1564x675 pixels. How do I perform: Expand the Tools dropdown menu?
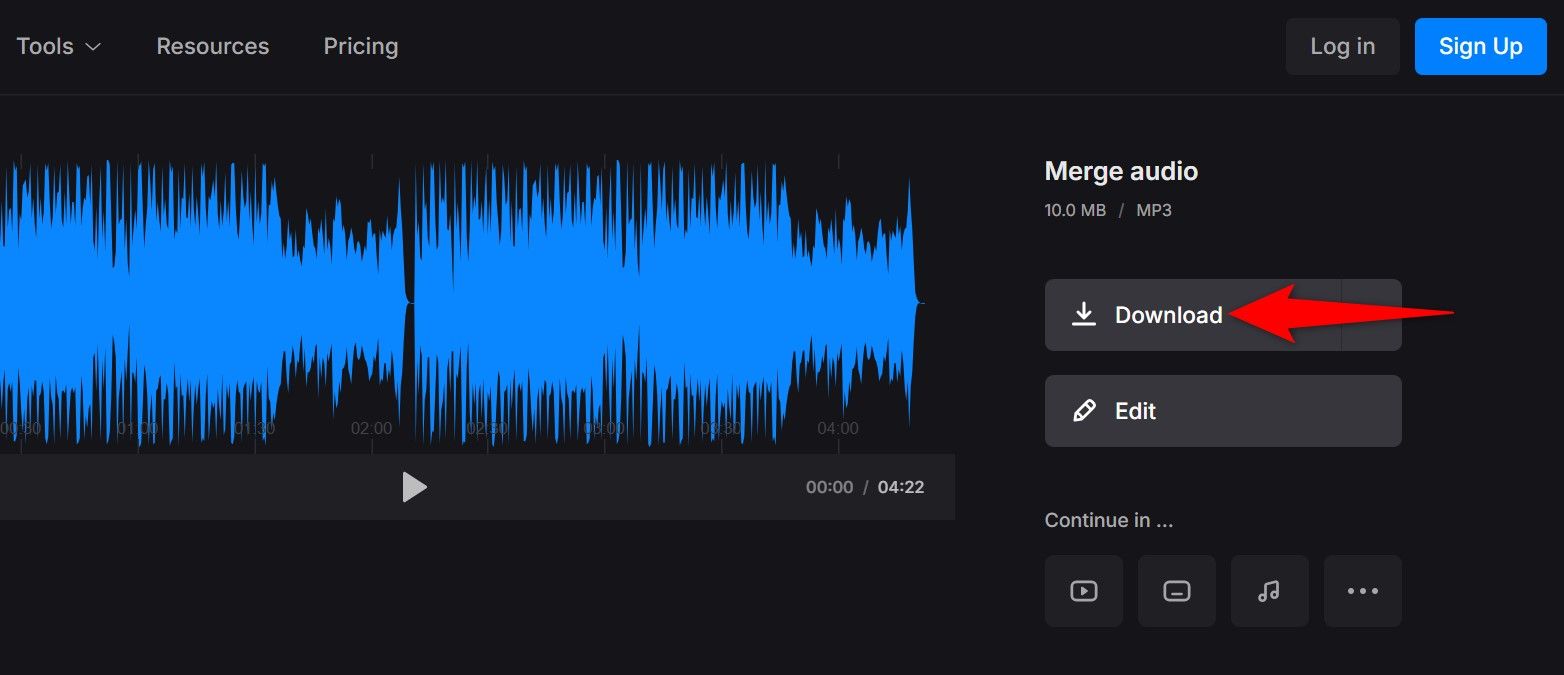59,46
